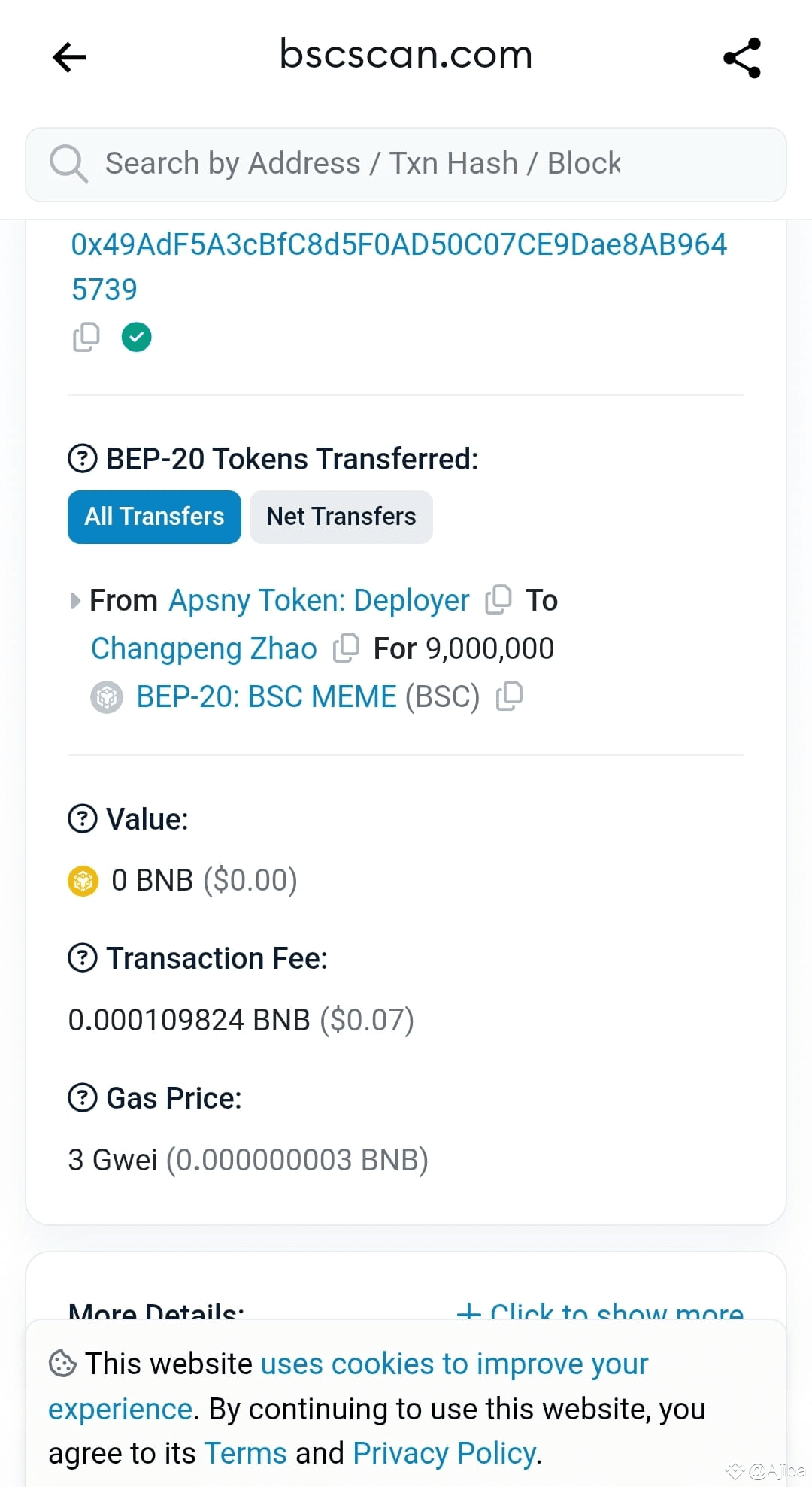Open the Privacy Policy link
The height and width of the screenshot is (1487, 812).
(444, 1453)
